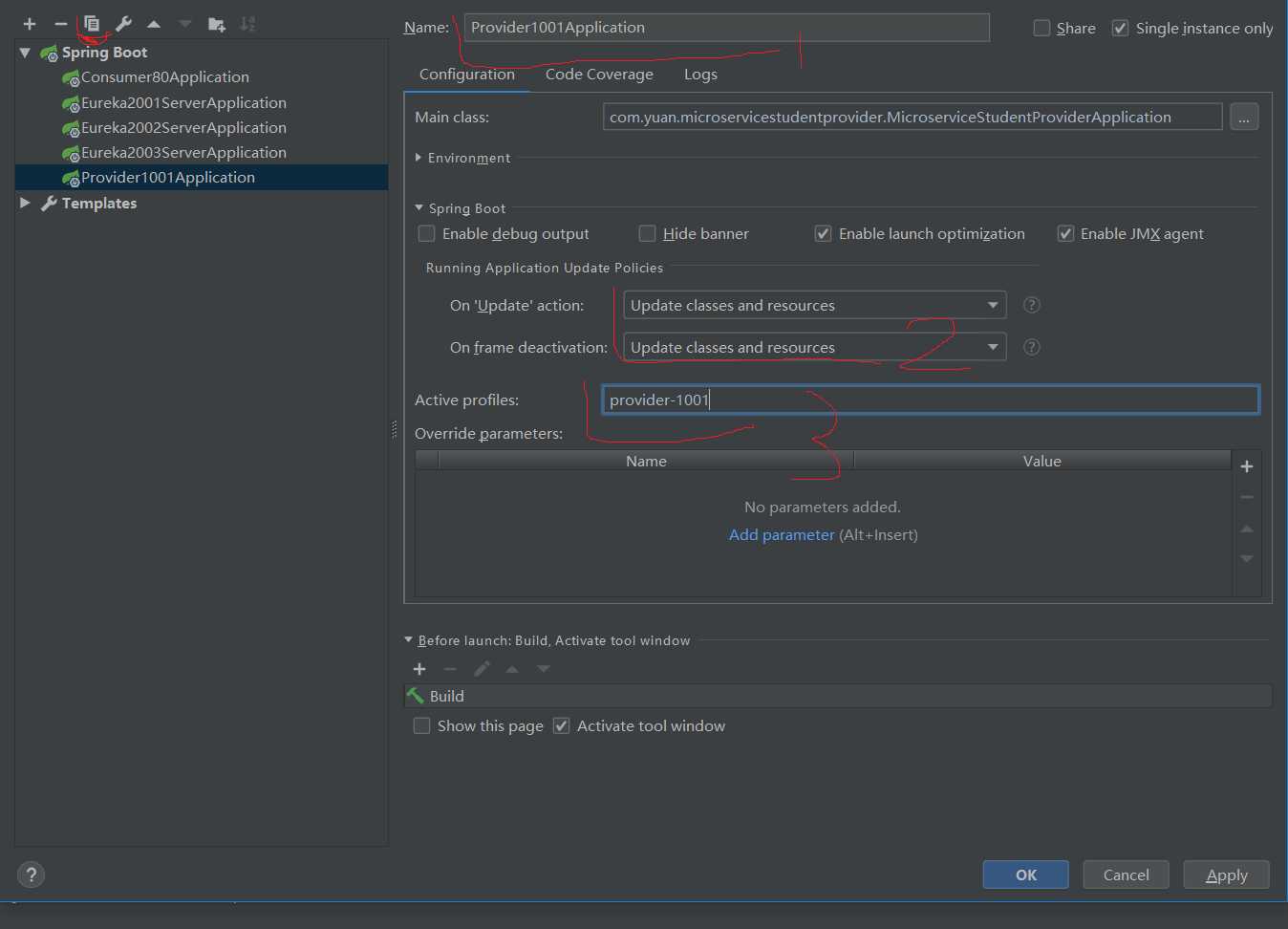Screen dimensions: 1288x929
Task: Open the On frame deactivation dropdown
Action: click(815, 347)
